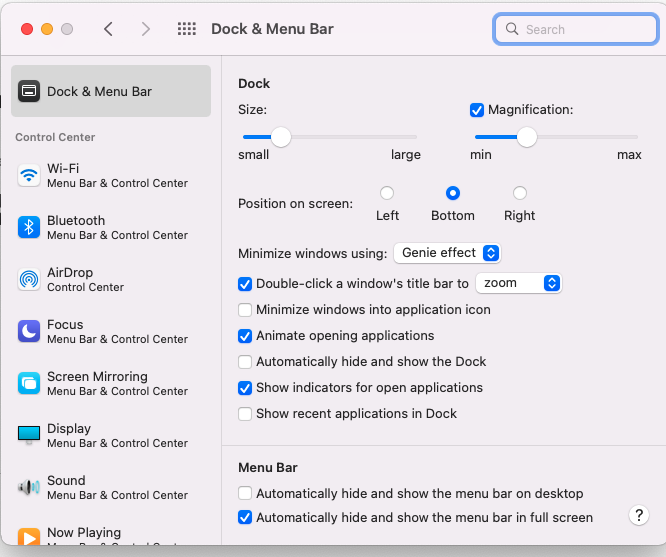Select Display in the sidebar list
Viewport: 666px width, 557px height.
[111, 435]
